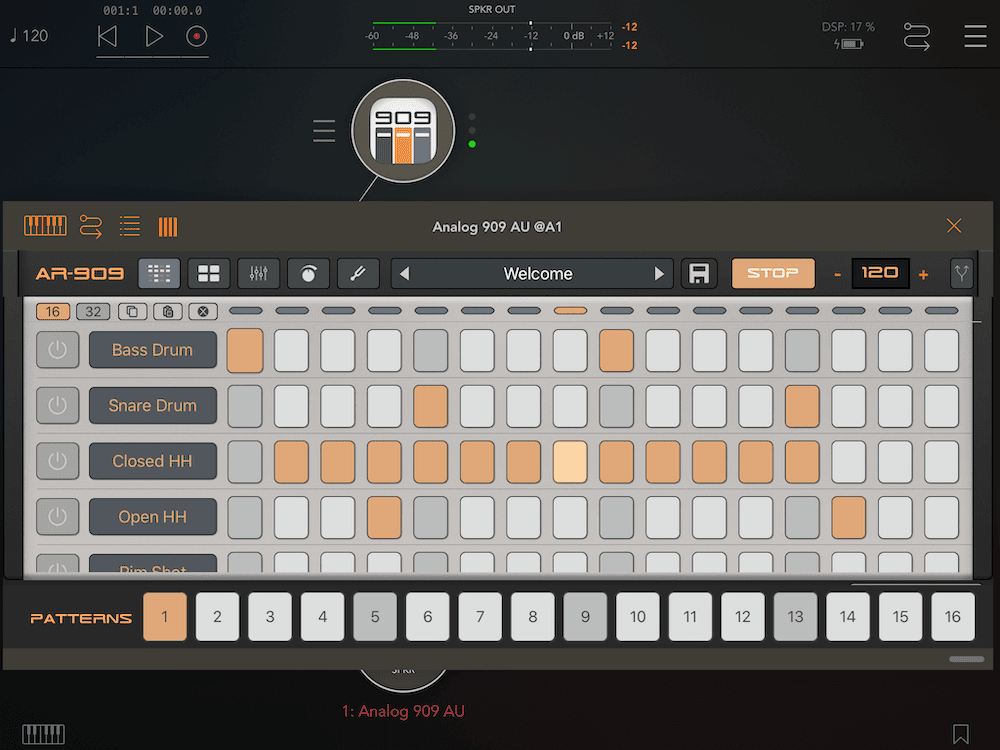Viewport: 1000px width, 750px height.
Task: Increase tempo with the plus control
Action: click(923, 273)
